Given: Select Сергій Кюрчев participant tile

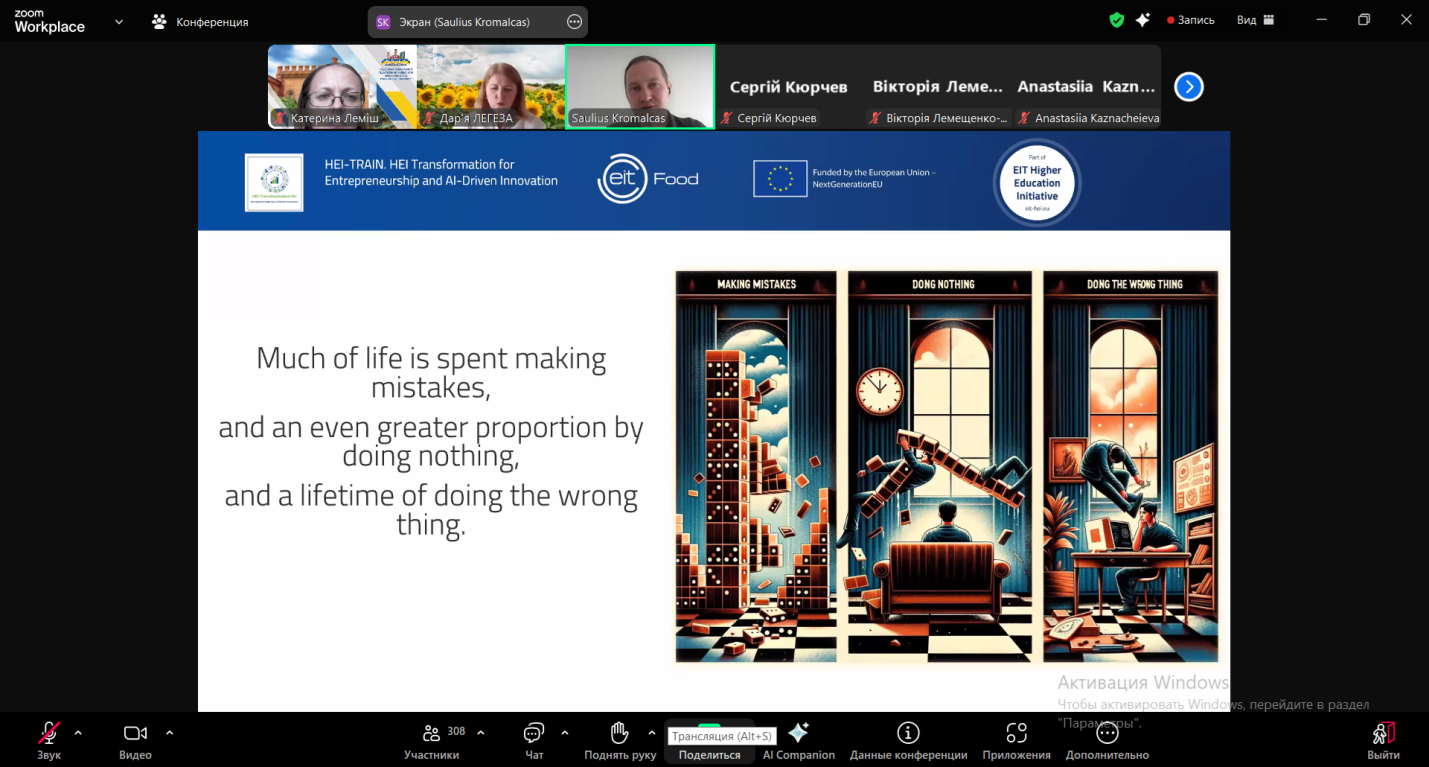Looking at the screenshot, I should (x=789, y=87).
